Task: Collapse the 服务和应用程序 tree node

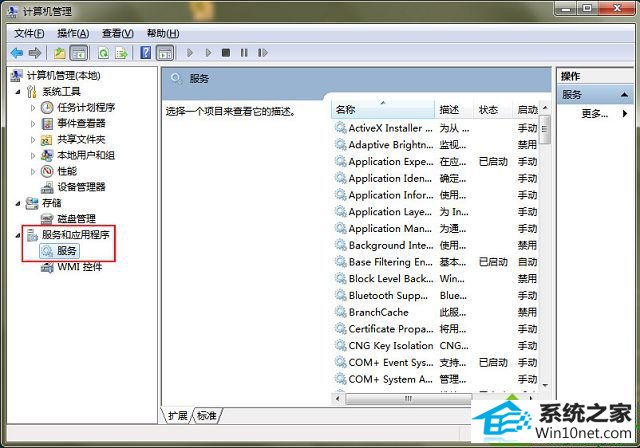Action: coord(18,235)
